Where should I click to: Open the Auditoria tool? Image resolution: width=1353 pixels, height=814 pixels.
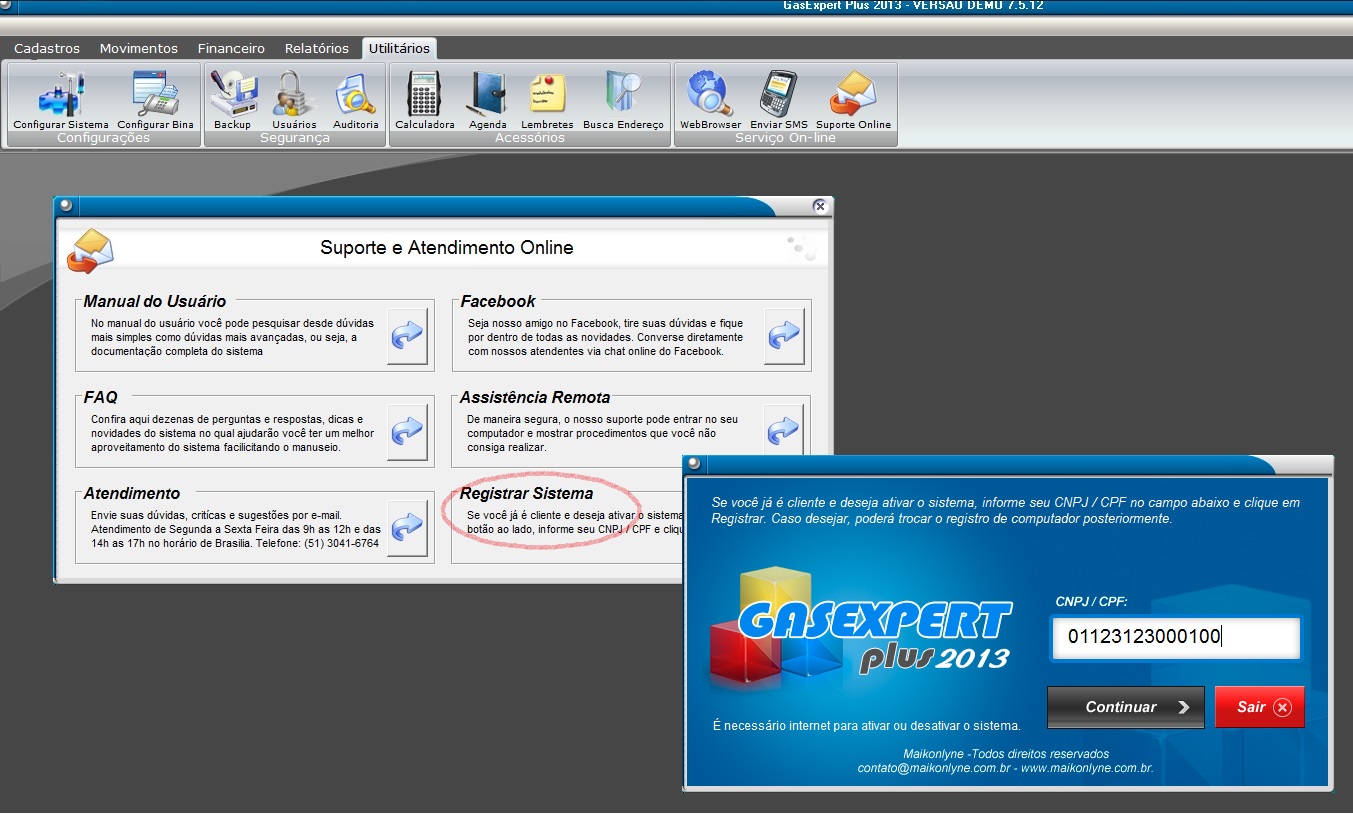pos(356,100)
